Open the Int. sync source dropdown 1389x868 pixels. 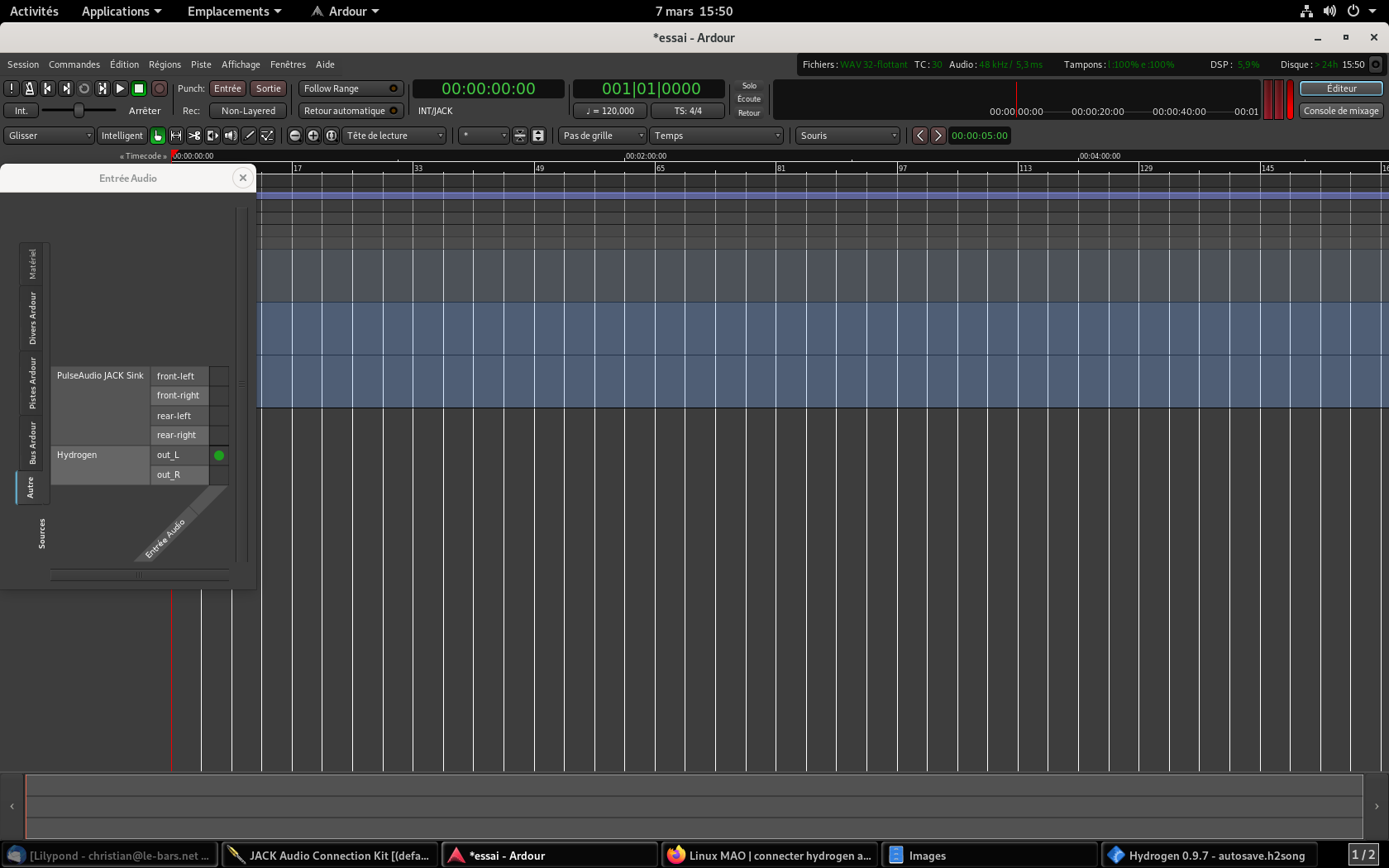click(21, 111)
